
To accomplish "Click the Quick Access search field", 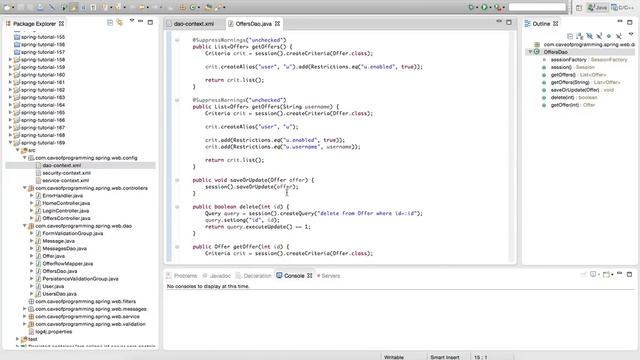I will tap(538, 7).
